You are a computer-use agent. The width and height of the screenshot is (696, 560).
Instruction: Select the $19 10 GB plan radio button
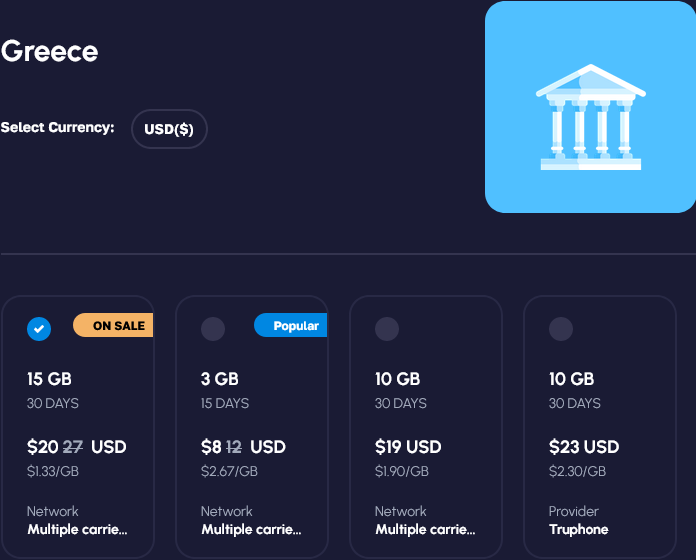(387, 328)
